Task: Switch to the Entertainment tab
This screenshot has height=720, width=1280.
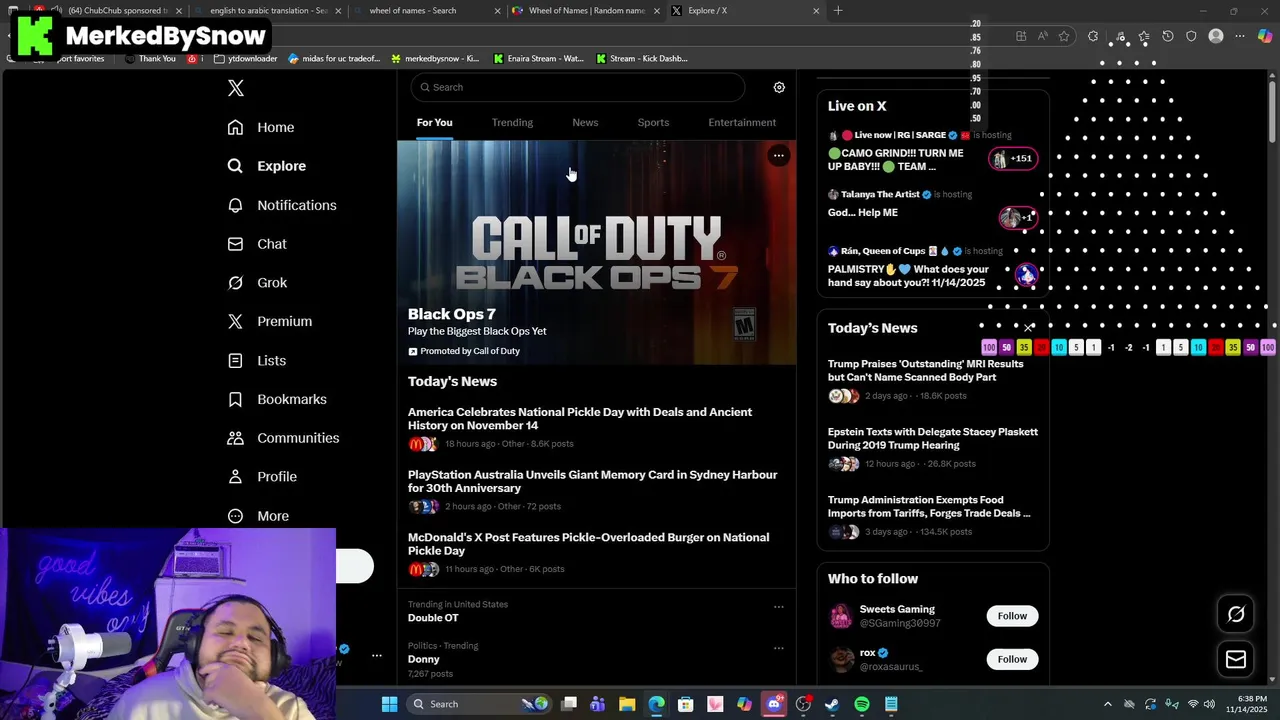Action: point(742,122)
